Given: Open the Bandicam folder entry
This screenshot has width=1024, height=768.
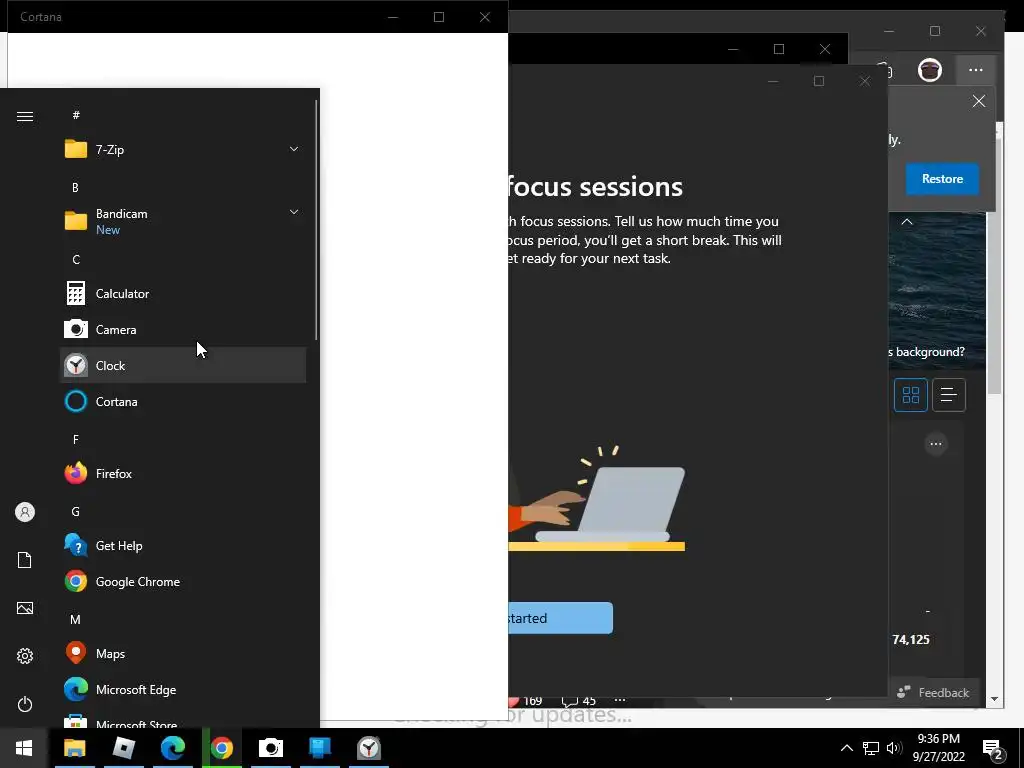Looking at the screenshot, I should [183, 221].
